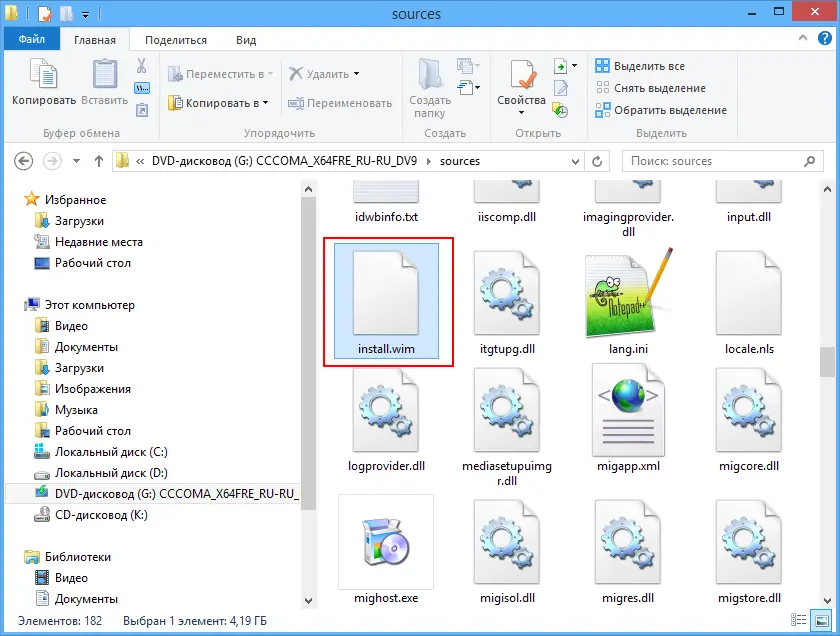Click the Вставить clipboard icon
The height and width of the screenshot is (636, 840).
[104, 76]
